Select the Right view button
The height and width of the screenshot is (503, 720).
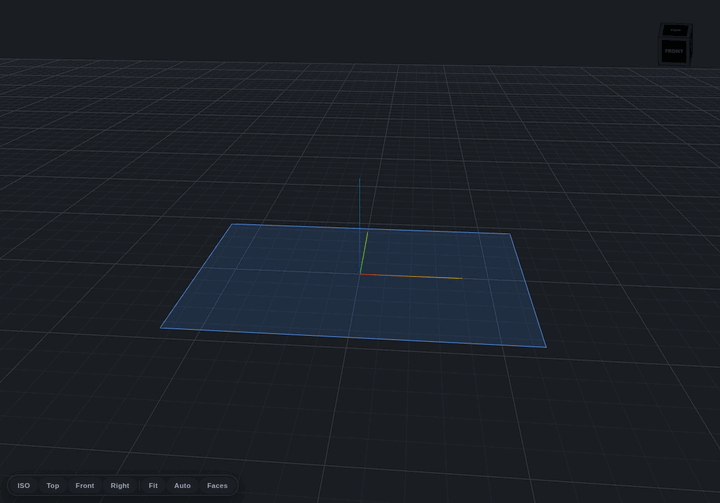coord(120,486)
